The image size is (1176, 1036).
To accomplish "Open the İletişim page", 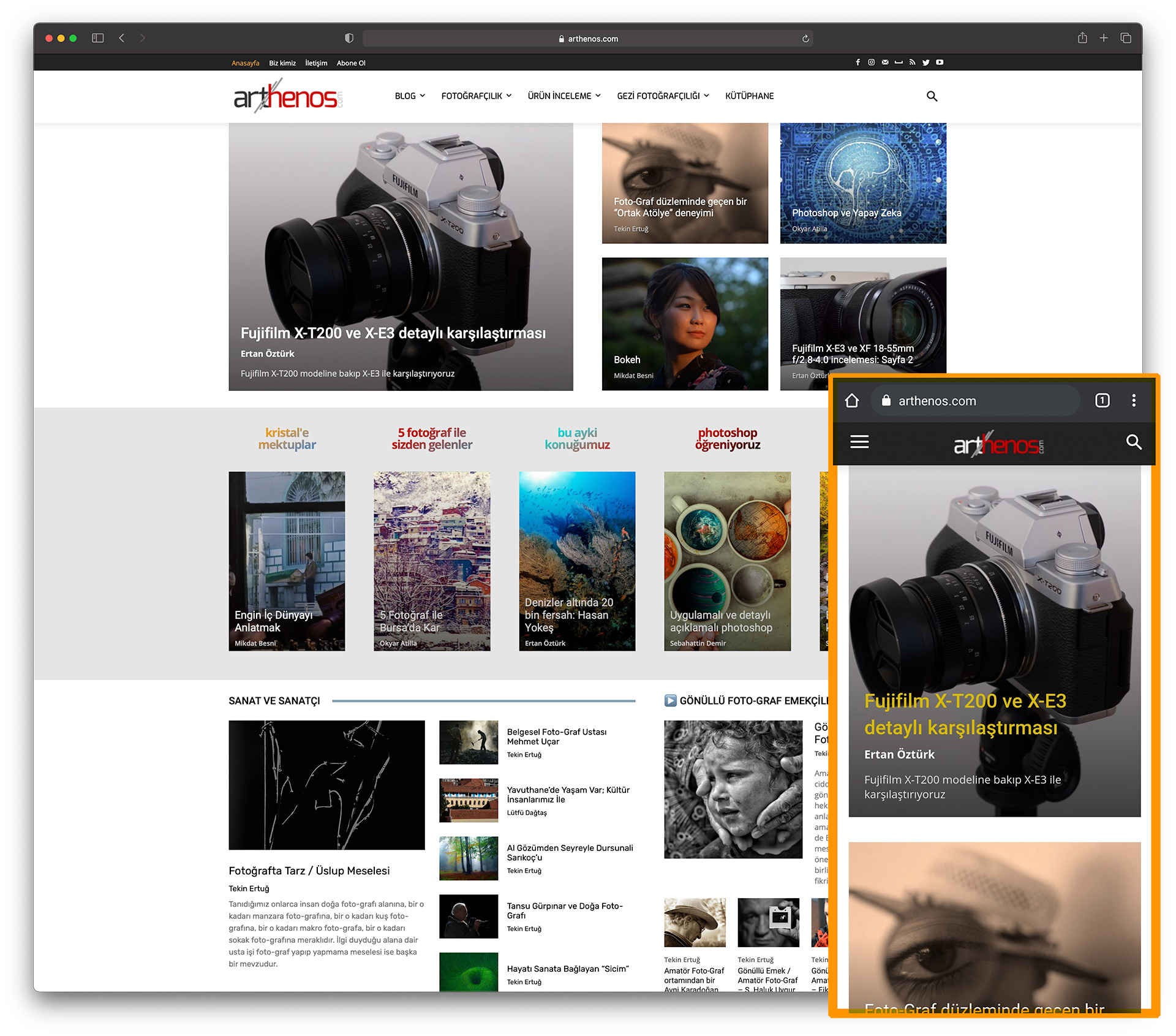I will click(316, 63).
